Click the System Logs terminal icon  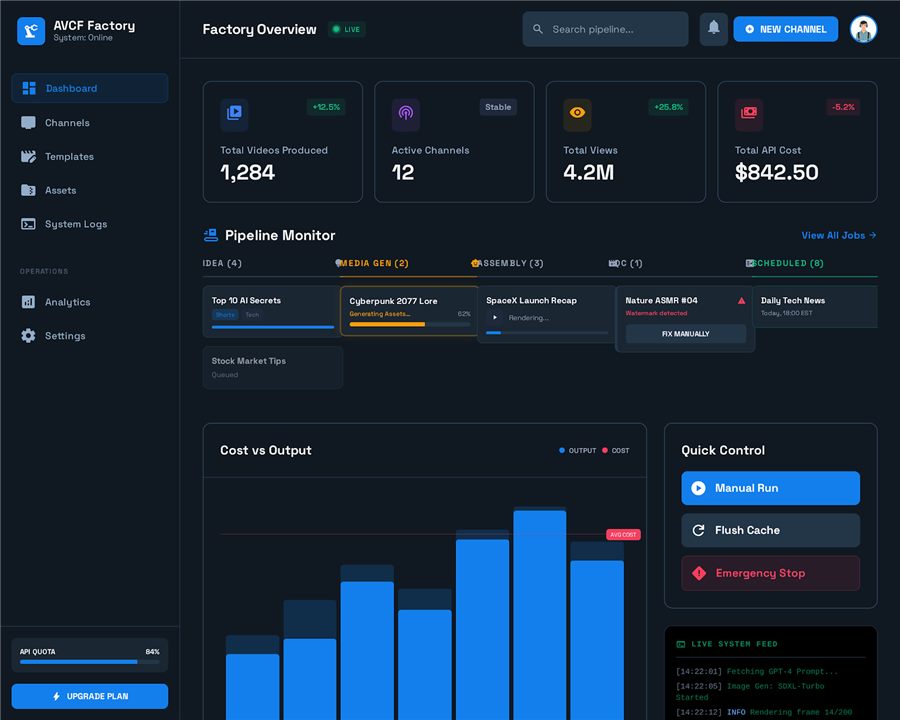[28, 224]
